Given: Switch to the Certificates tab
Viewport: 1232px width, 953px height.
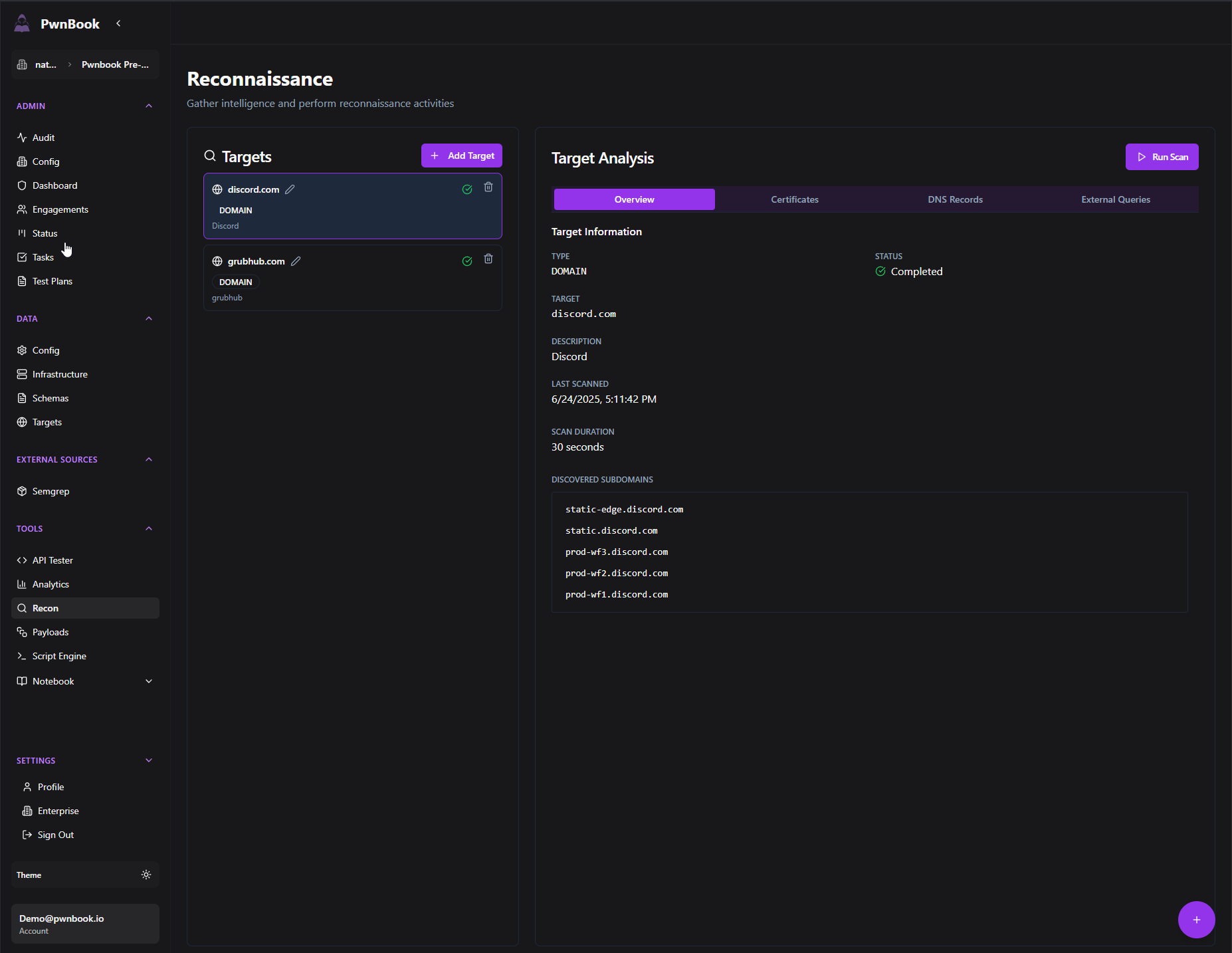Looking at the screenshot, I should 795,199.
